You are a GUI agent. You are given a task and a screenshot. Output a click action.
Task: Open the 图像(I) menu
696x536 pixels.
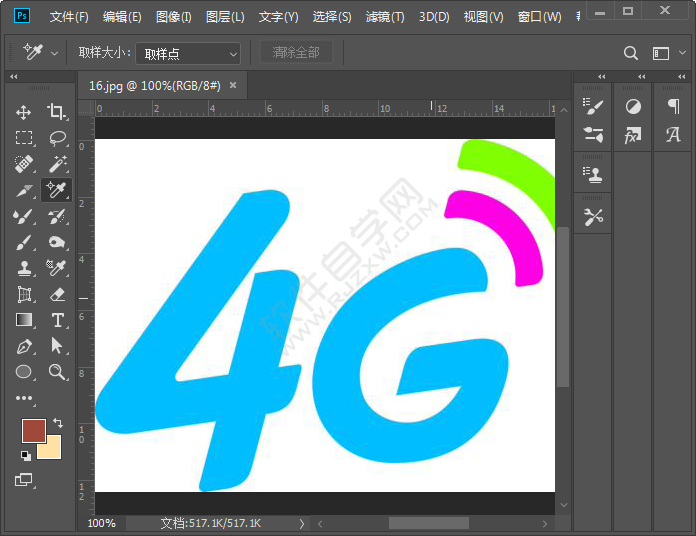[174, 17]
